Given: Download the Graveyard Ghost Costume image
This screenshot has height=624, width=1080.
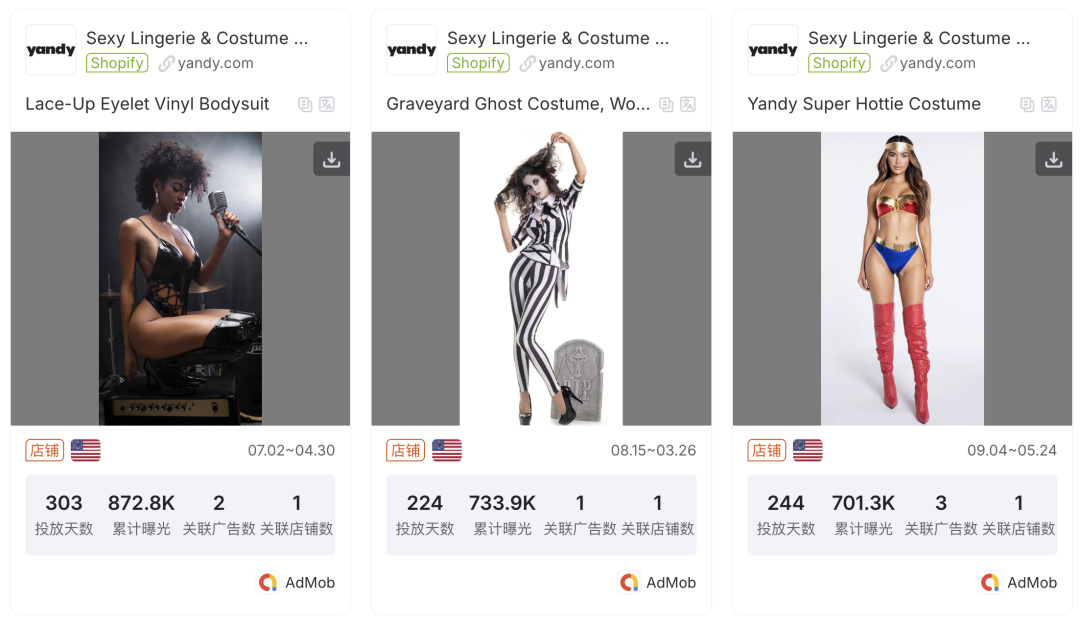Looking at the screenshot, I should click(x=692, y=159).
